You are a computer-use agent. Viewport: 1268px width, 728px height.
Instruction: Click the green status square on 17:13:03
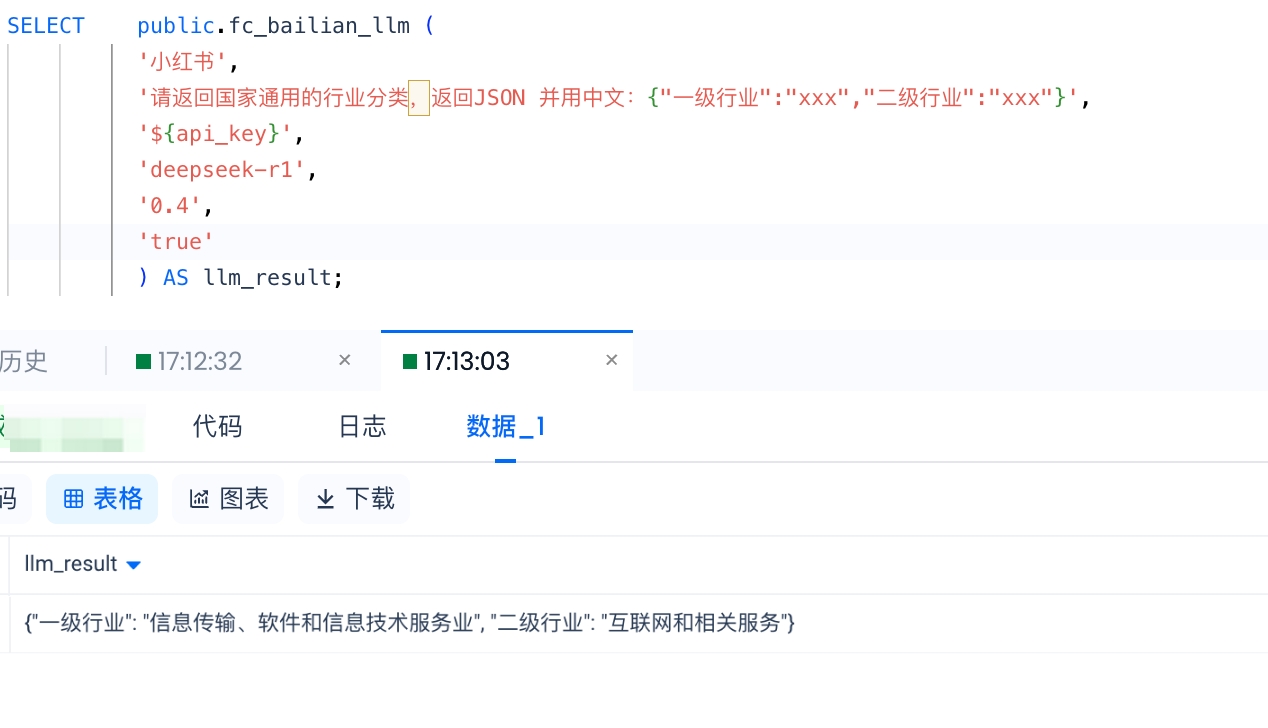(409, 361)
